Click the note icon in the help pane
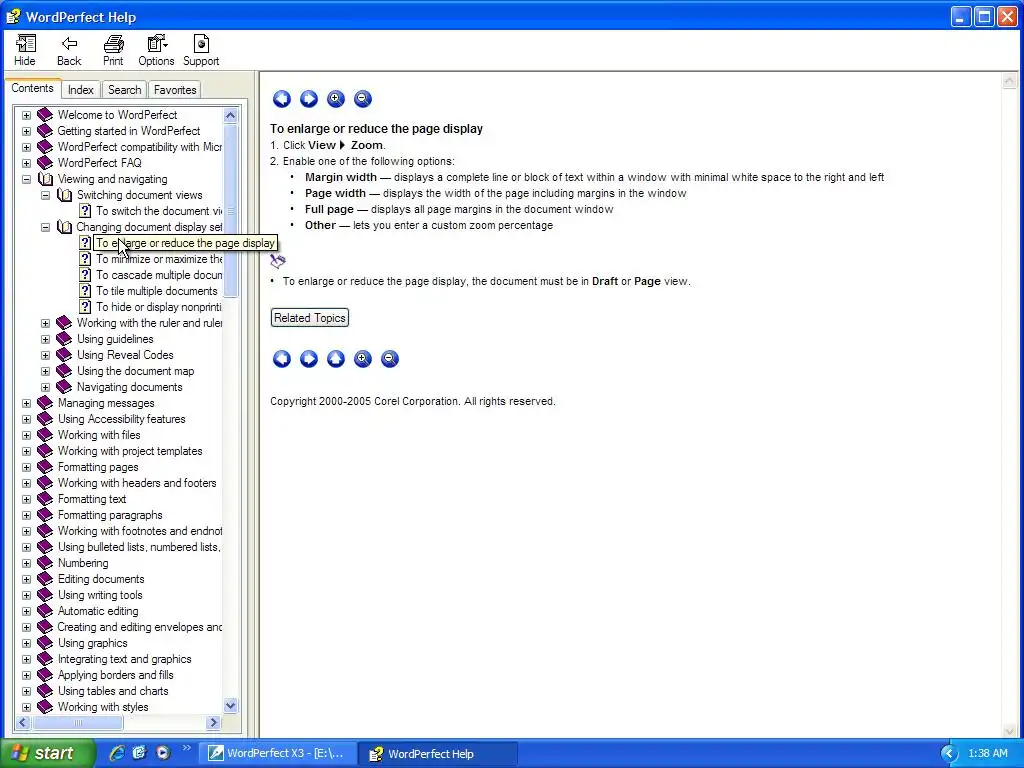 tap(278, 261)
